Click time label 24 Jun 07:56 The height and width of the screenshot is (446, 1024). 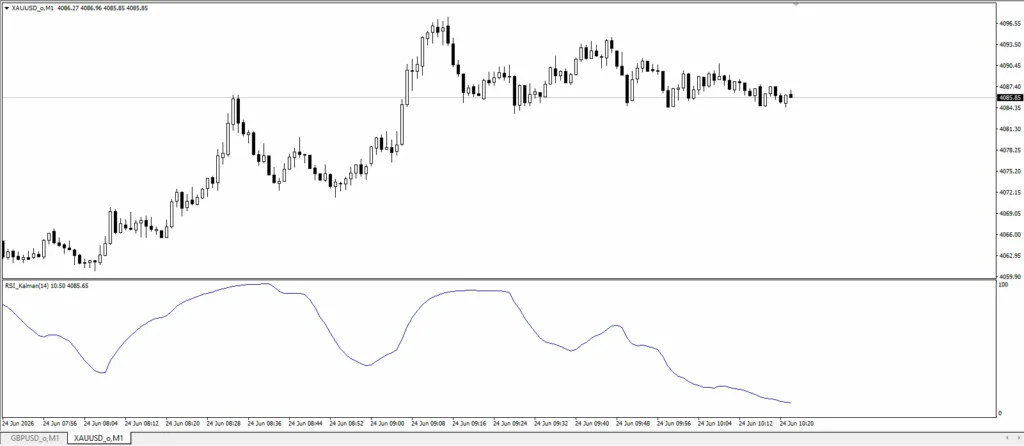coord(60,423)
